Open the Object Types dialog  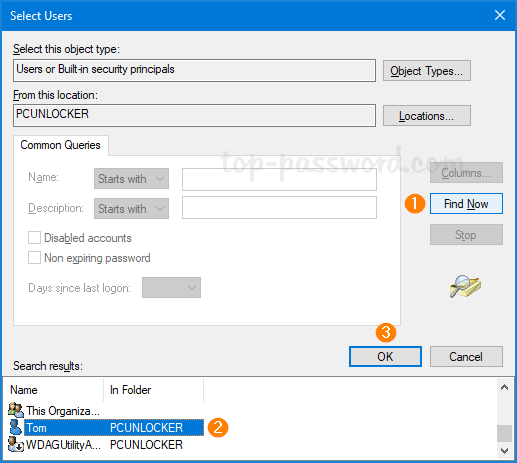click(427, 71)
